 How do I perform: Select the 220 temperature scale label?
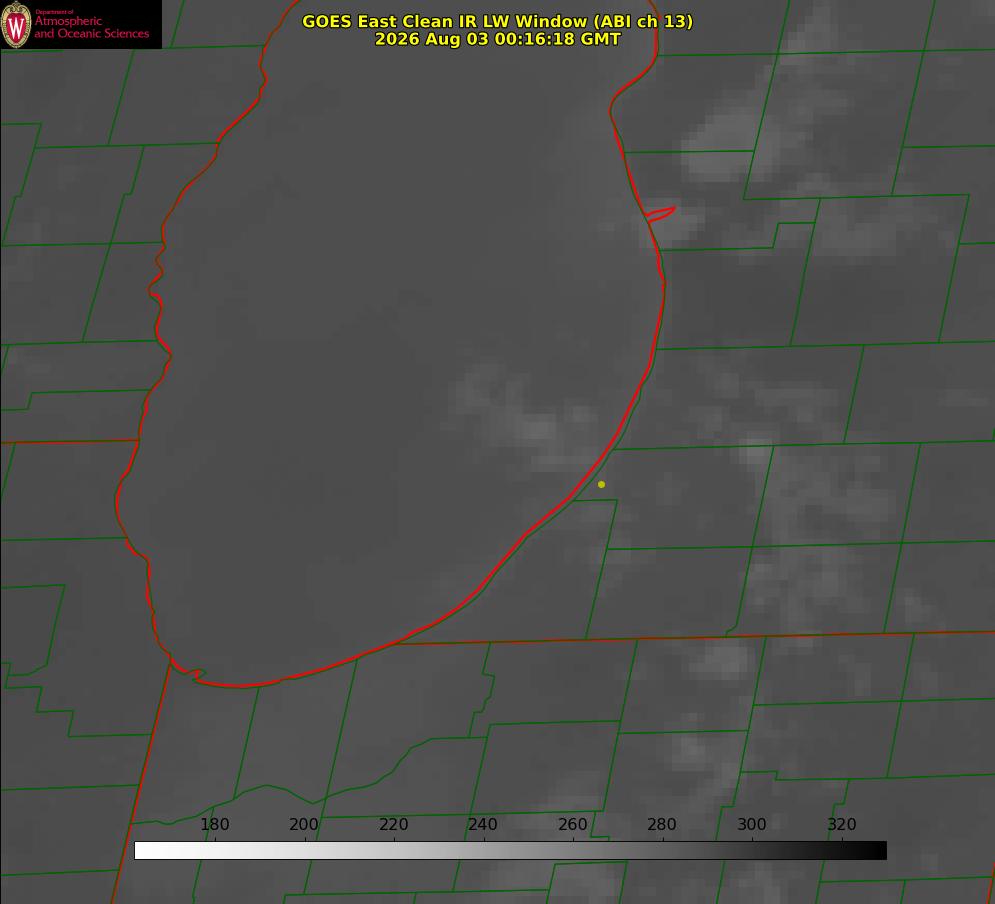pyautogui.click(x=393, y=824)
